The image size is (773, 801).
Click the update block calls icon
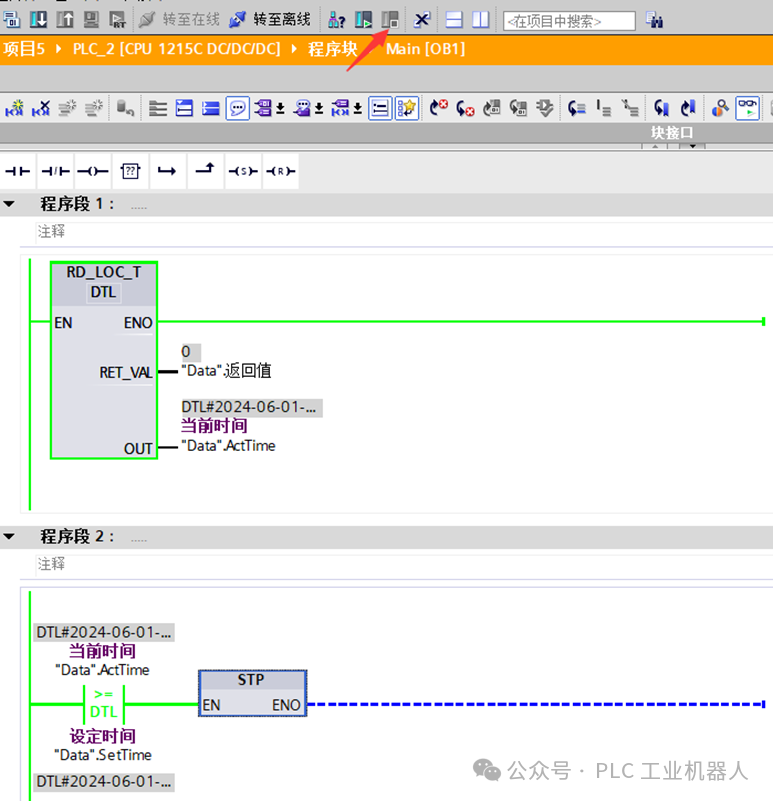[x=491, y=108]
